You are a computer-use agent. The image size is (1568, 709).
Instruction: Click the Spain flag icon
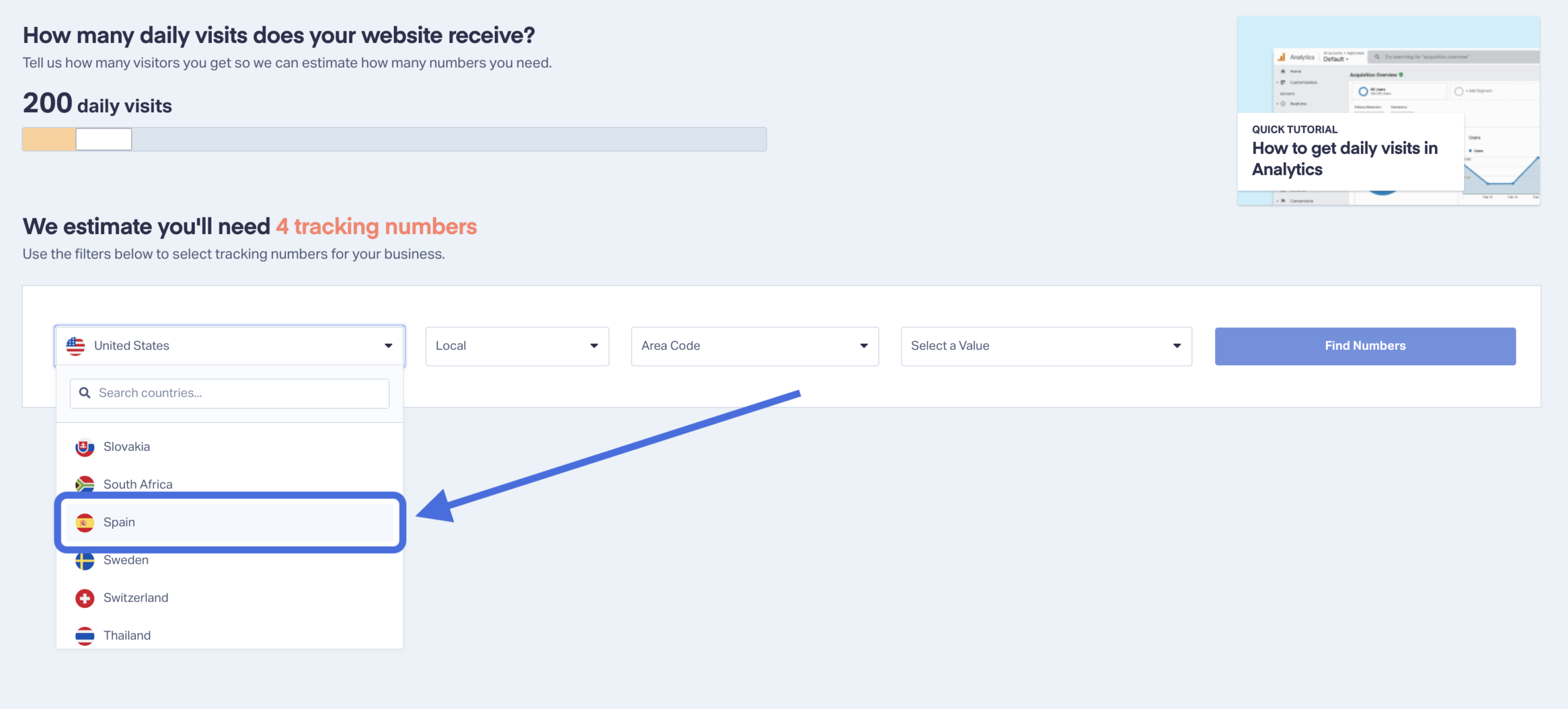tap(85, 523)
